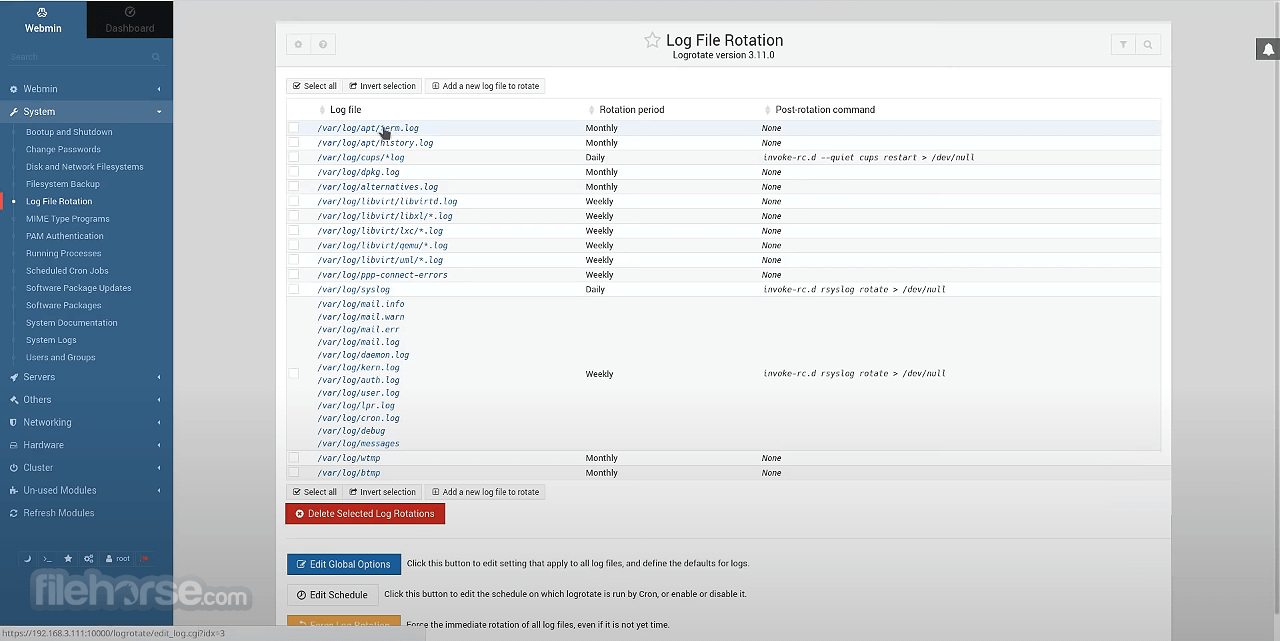Tick checkbox for /var/log/alternatives.log

coord(294,187)
